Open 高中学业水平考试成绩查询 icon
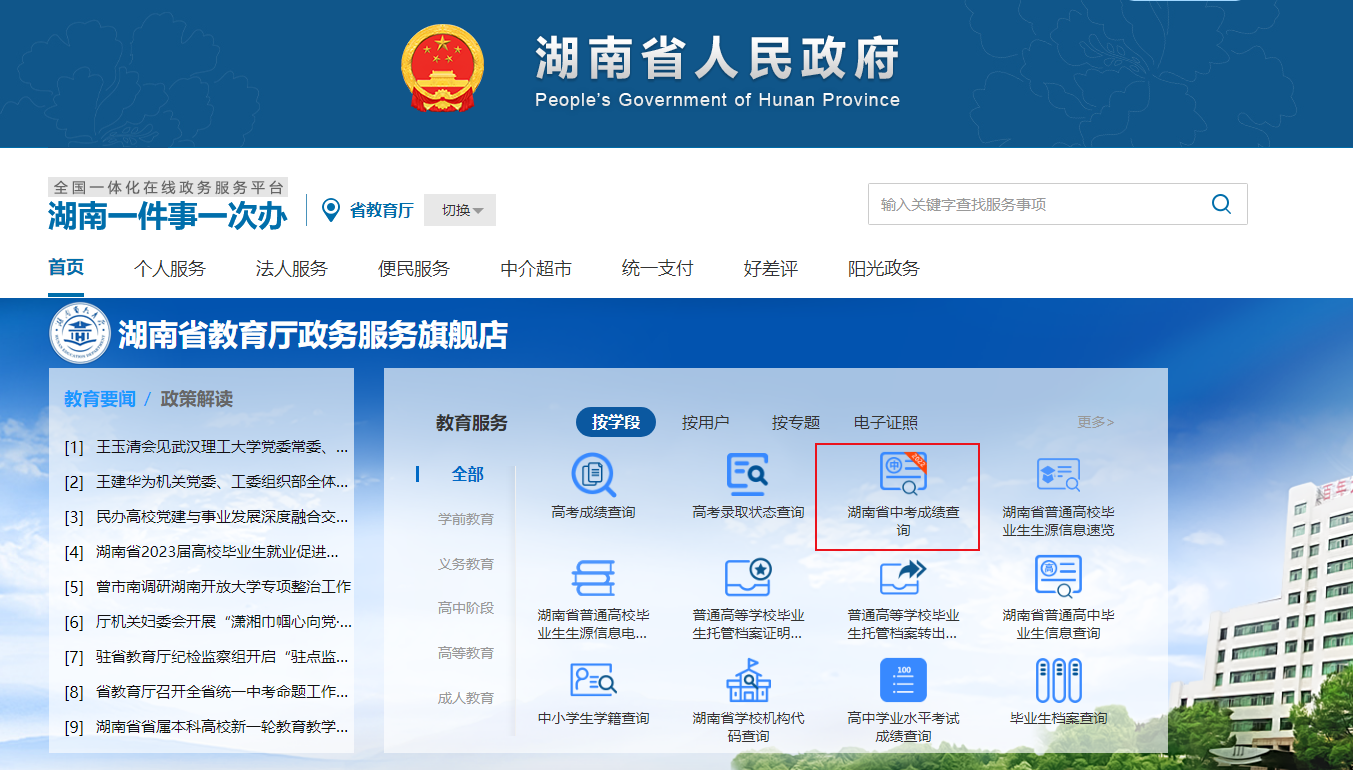This screenshot has width=1353, height=770. point(903,681)
